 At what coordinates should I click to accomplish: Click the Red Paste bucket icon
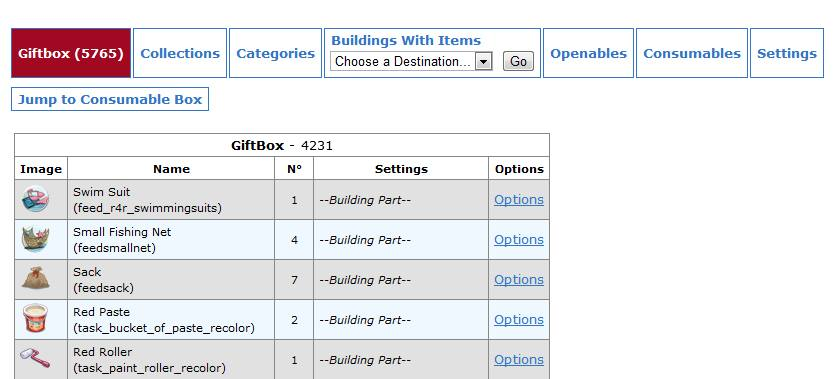point(36,318)
